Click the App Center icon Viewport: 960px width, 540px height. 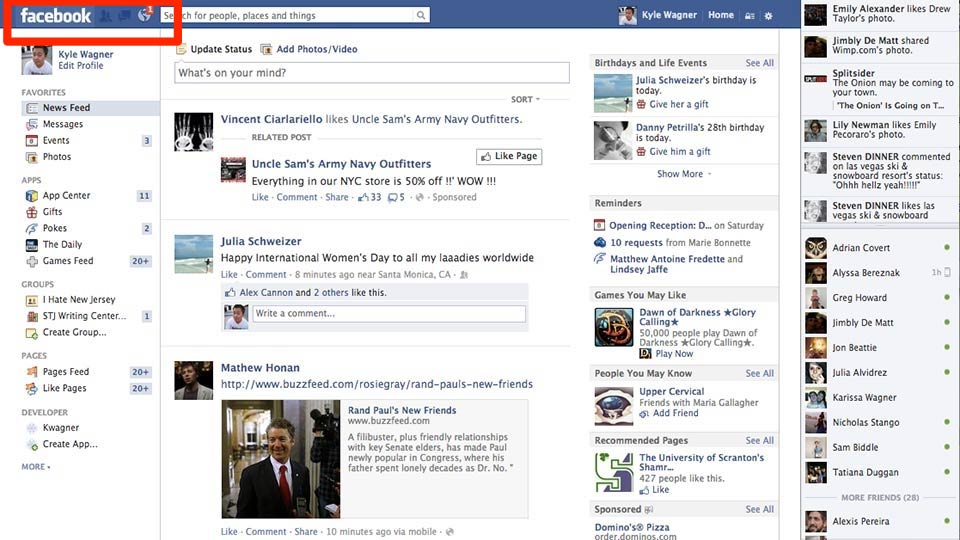click(x=32, y=196)
